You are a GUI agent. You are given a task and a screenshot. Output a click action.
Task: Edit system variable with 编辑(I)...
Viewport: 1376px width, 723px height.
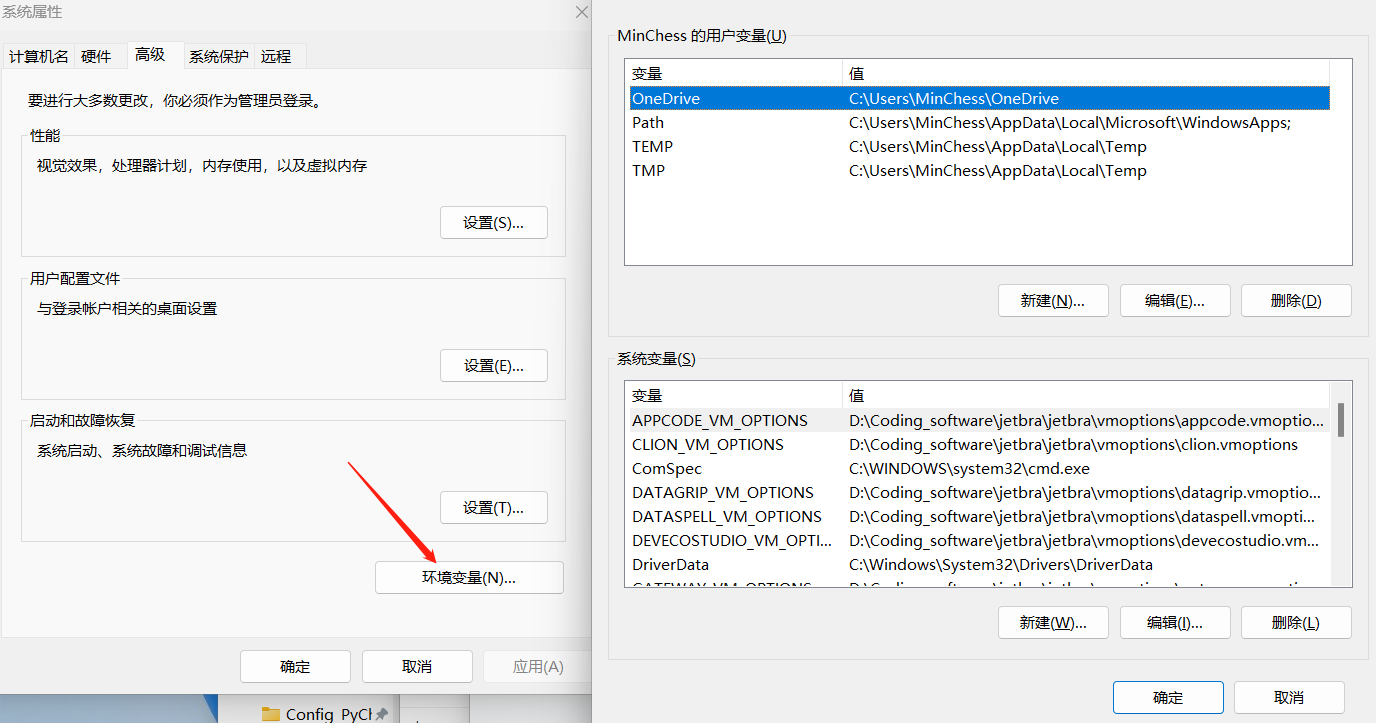1175,622
